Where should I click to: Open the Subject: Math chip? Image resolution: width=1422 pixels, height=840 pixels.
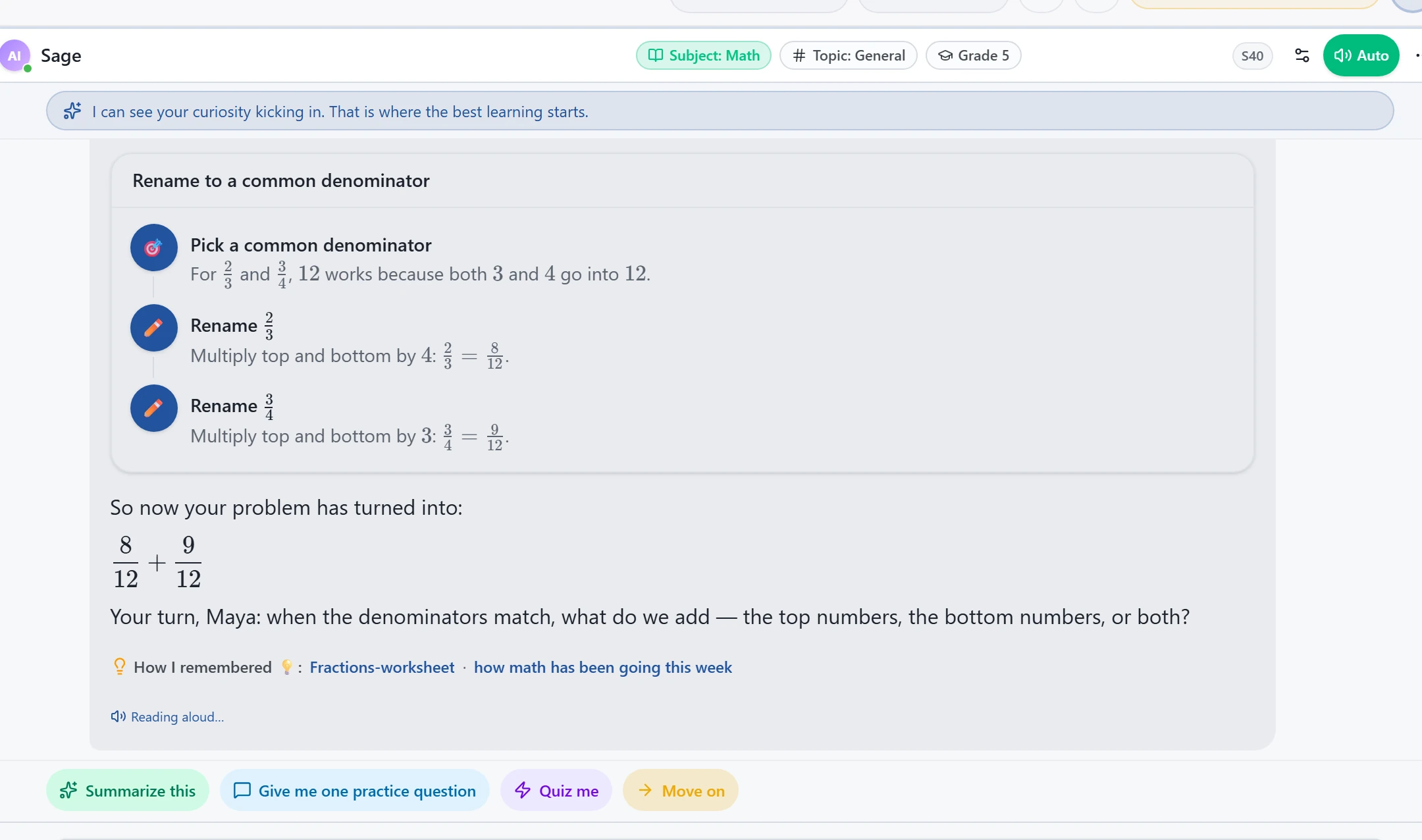(x=704, y=55)
